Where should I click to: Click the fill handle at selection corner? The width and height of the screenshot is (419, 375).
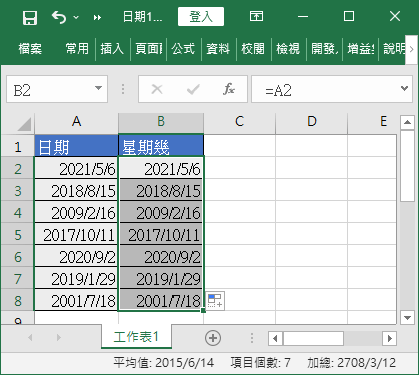203,311
